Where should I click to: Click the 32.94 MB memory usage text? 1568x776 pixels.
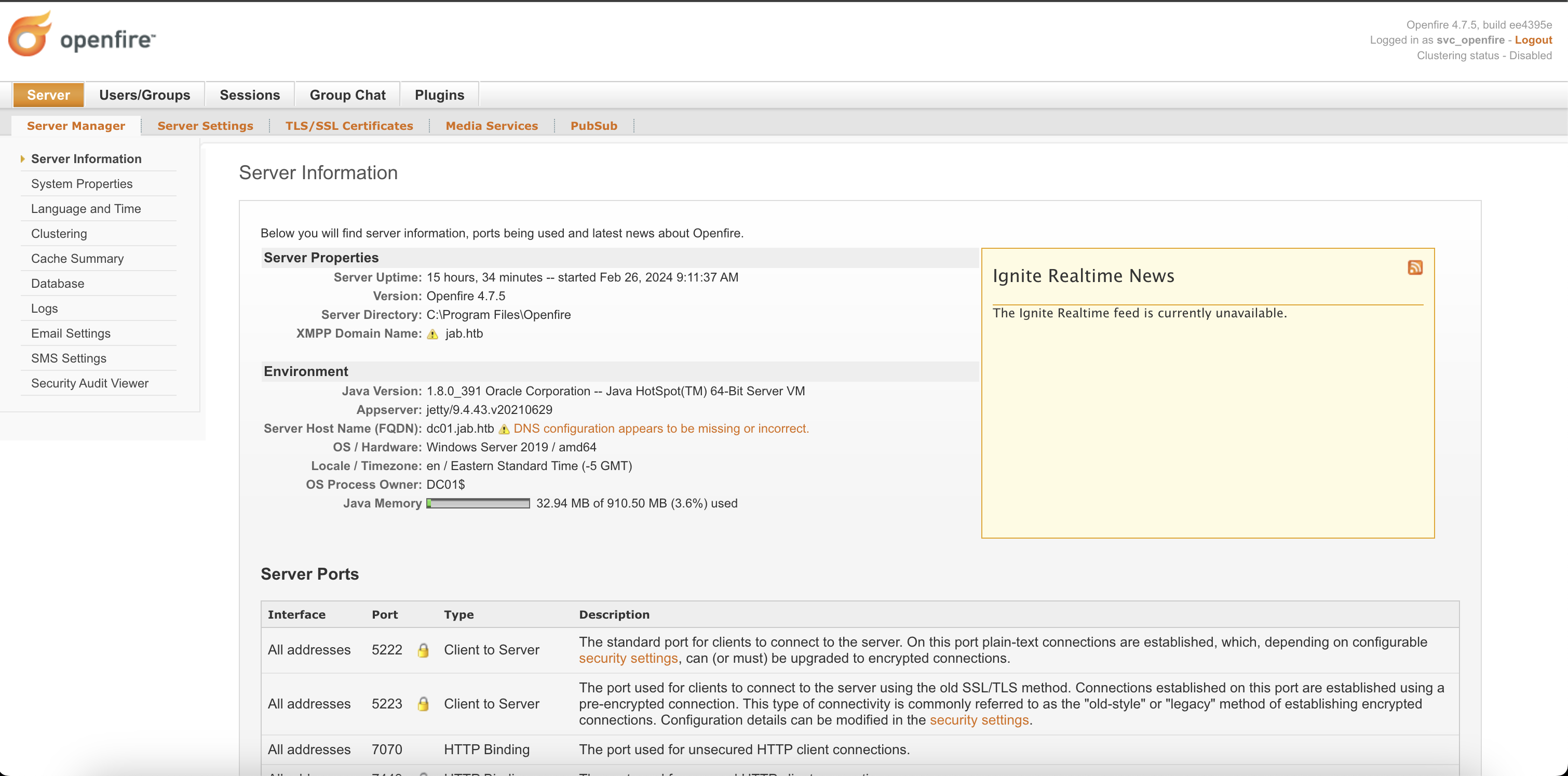[x=637, y=504]
